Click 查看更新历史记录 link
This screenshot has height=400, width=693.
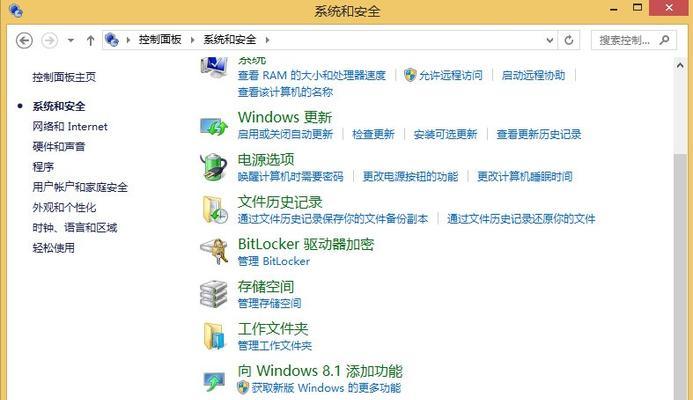[x=539, y=134]
